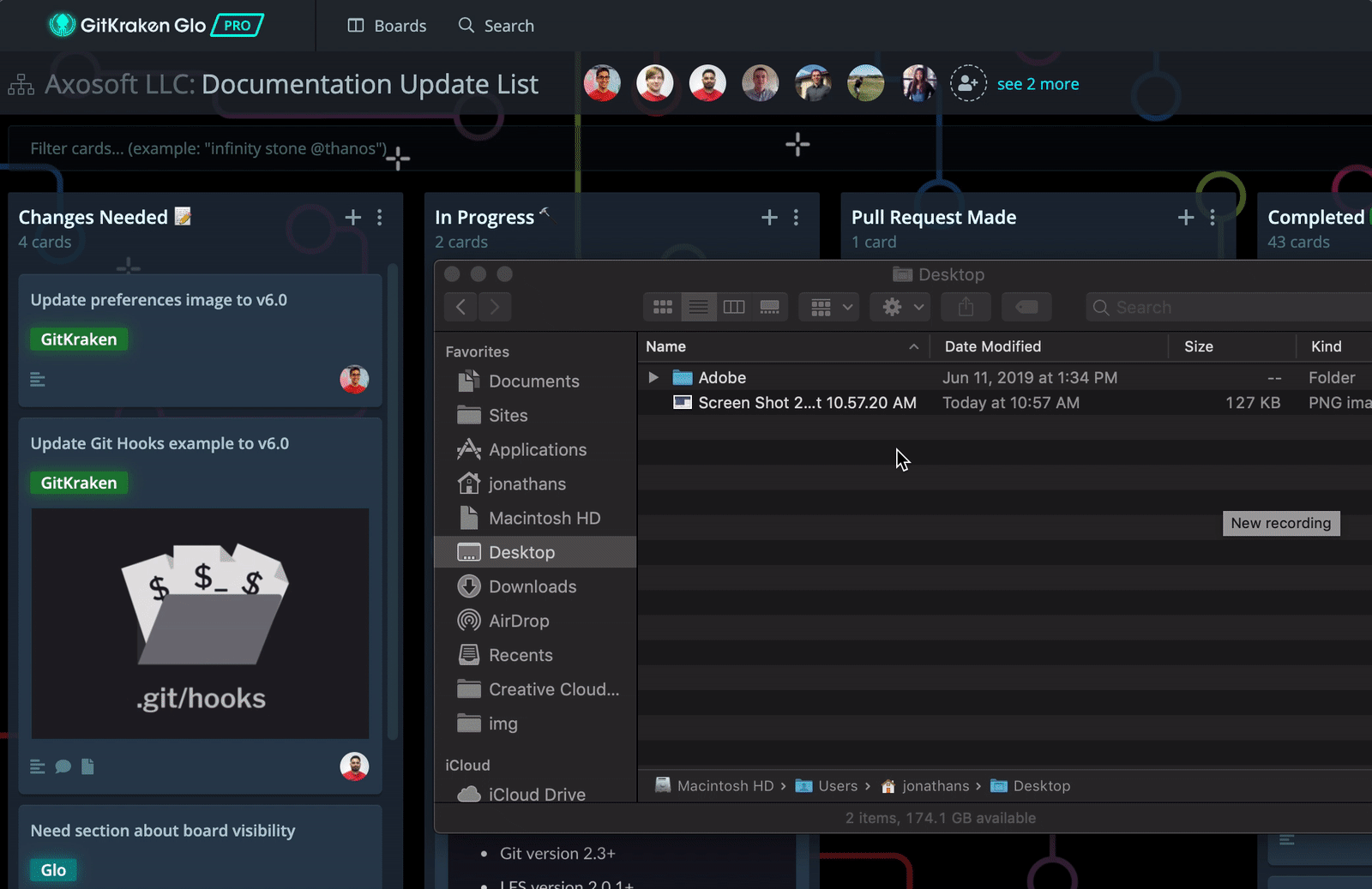This screenshot has width=1372, height=889.
Task: Open In Progress column options menu
Action: [x=797, y=217]
